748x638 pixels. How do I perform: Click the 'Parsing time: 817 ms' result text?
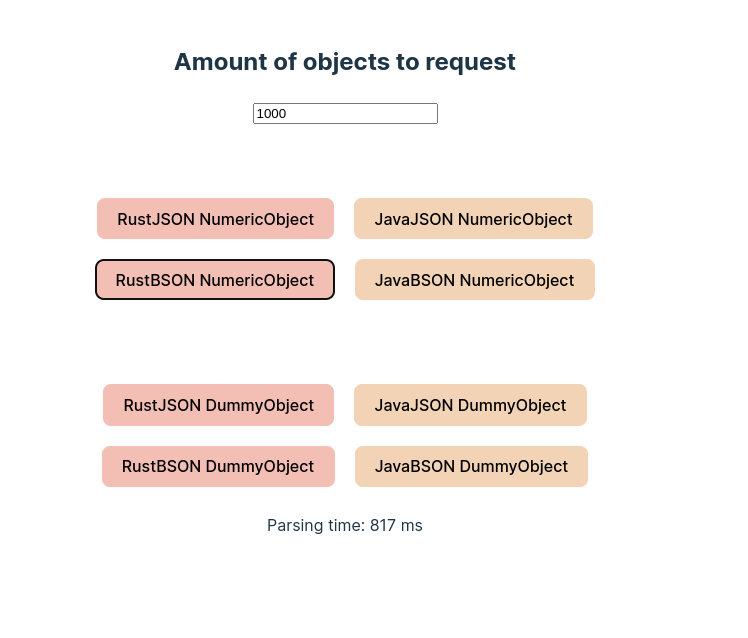344,525
